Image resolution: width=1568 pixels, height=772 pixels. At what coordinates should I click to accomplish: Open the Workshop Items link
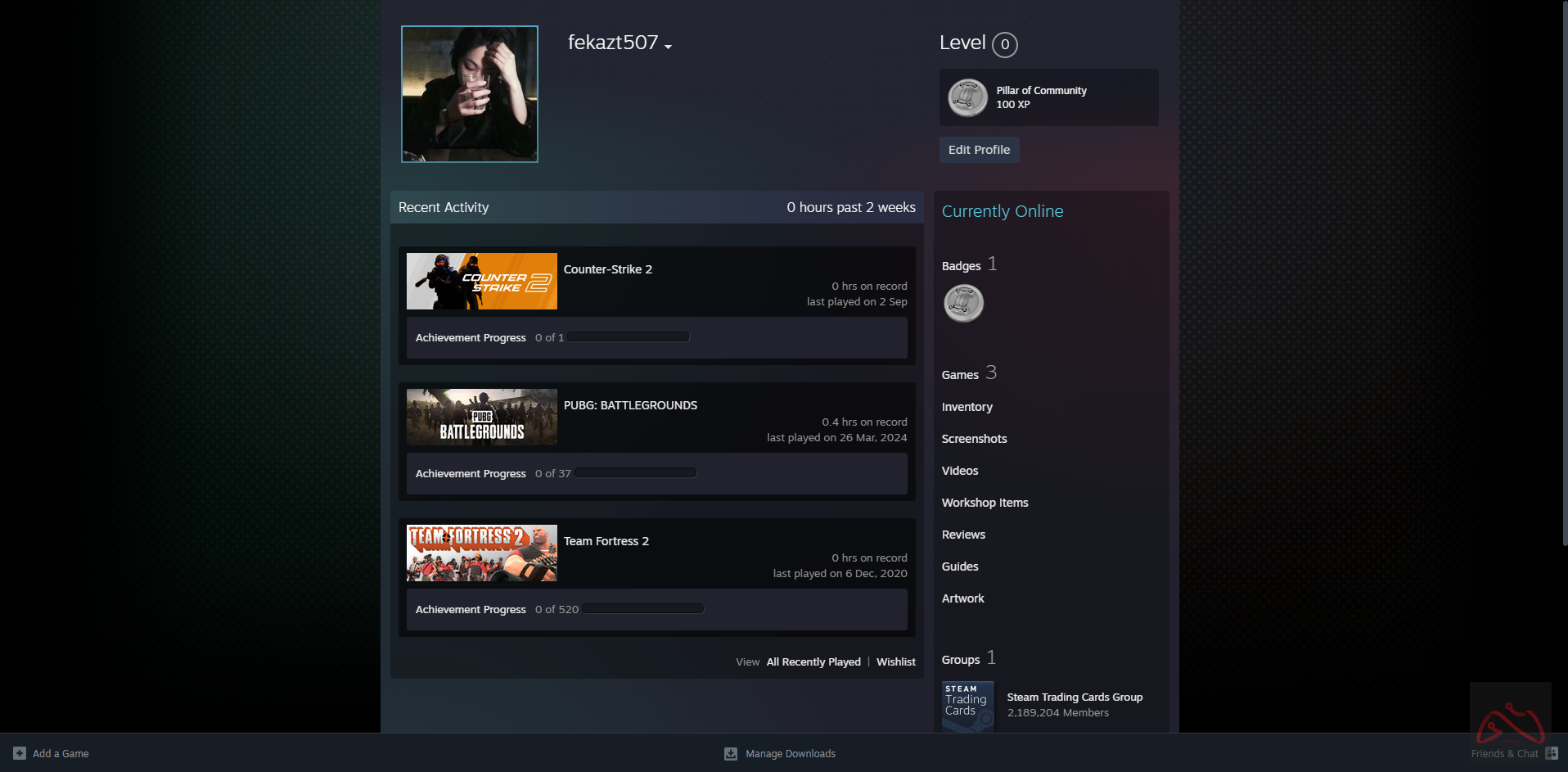tap(985, 503)
